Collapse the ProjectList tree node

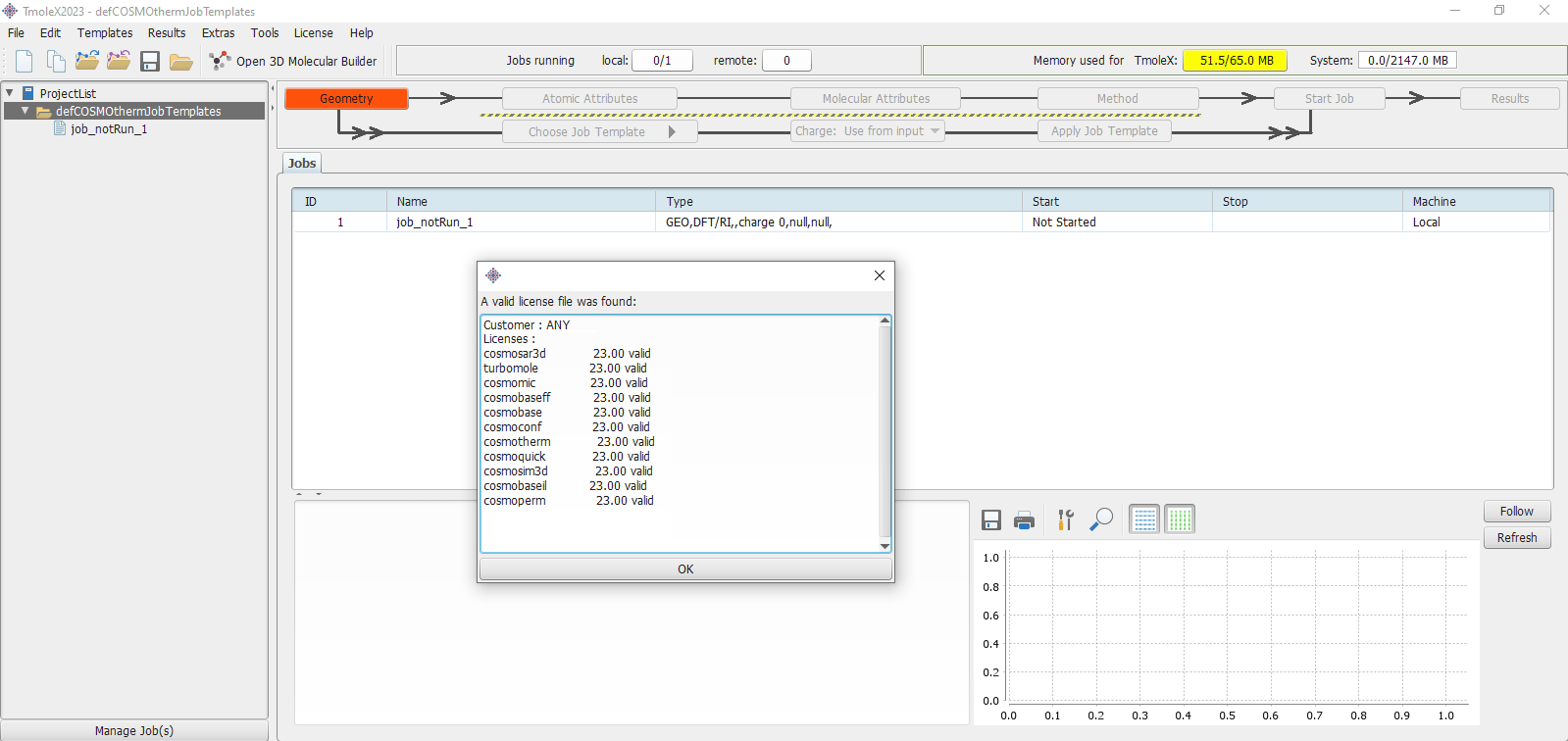pos(10,93)
